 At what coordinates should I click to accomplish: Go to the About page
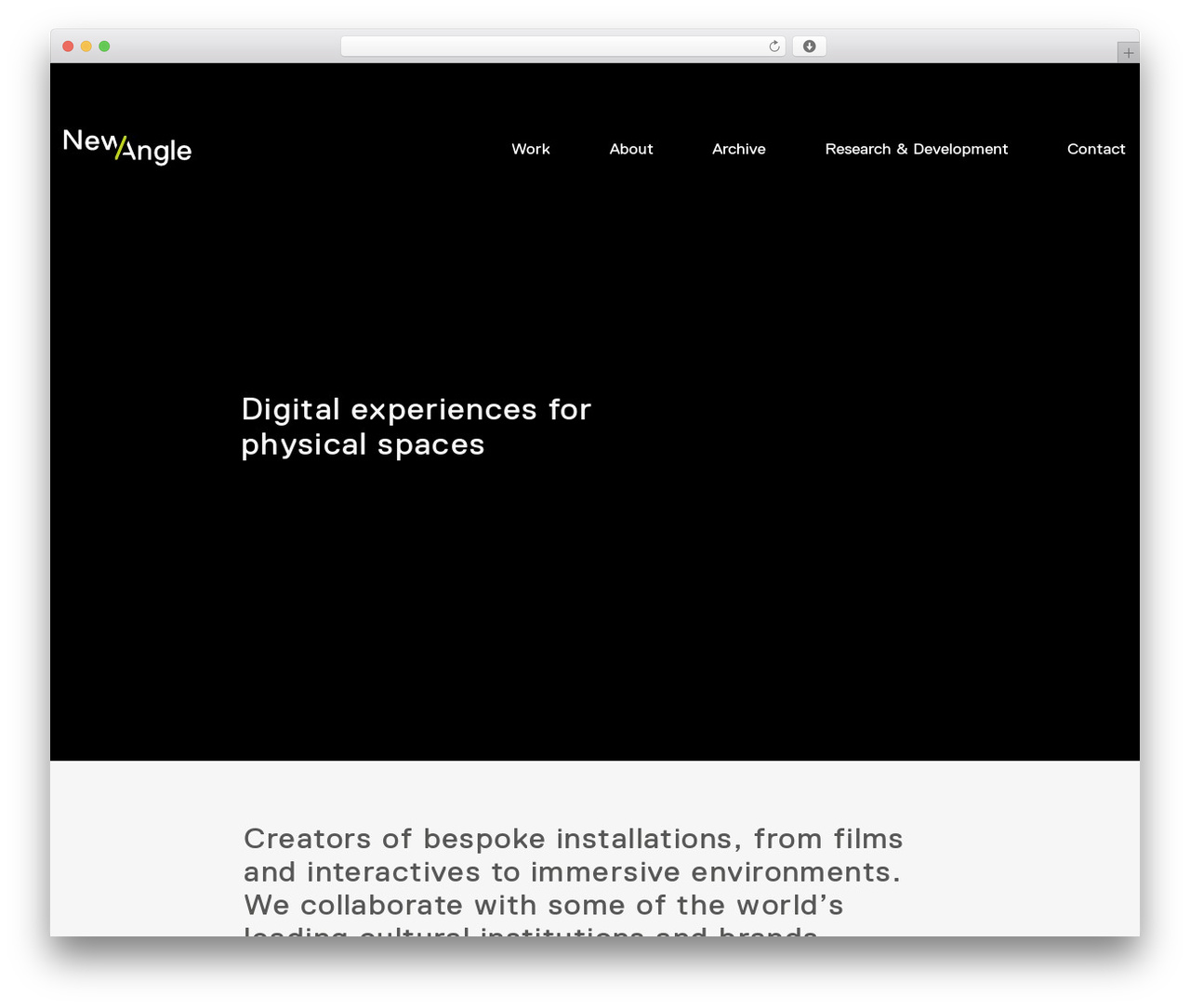tap(631, 149)
